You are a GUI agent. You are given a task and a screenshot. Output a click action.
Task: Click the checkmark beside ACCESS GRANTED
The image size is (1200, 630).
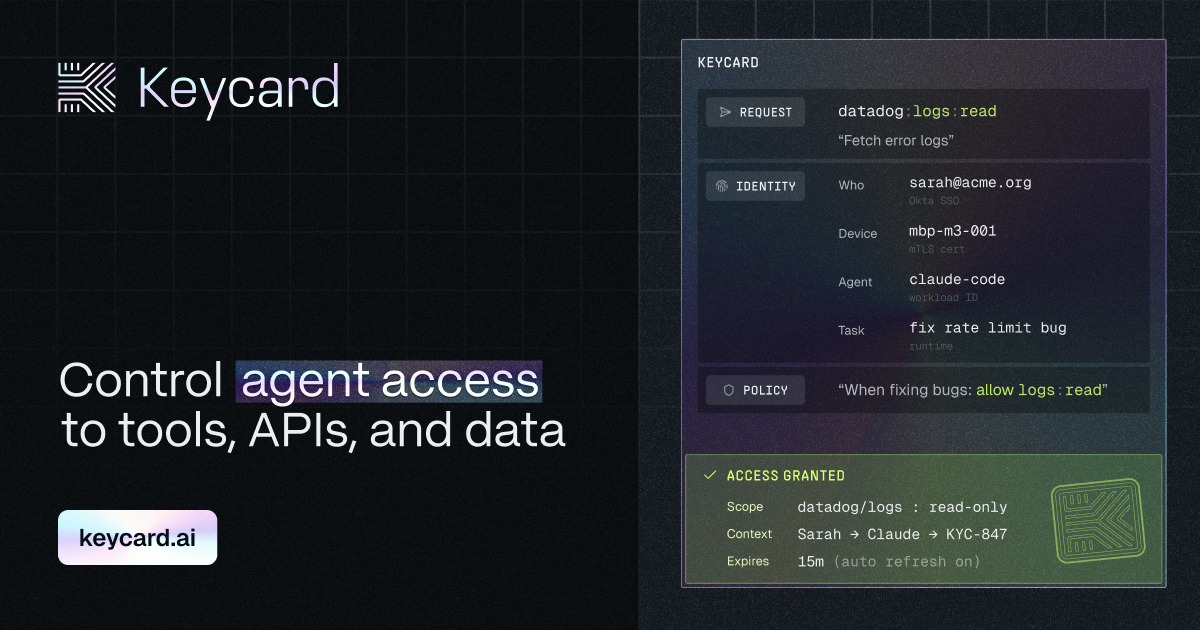click(710, 476)
